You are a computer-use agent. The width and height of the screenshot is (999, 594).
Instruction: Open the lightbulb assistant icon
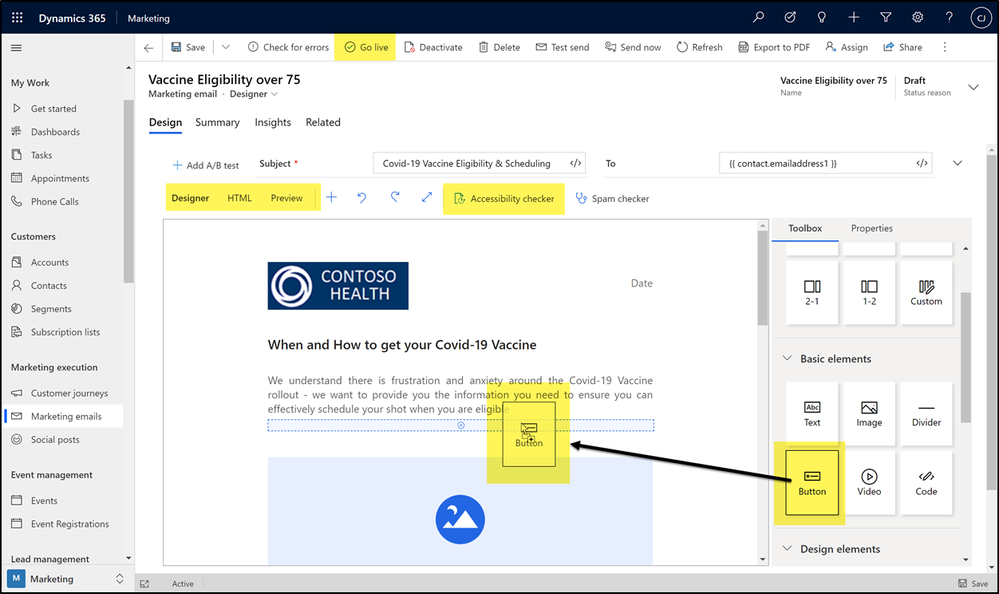822,17
